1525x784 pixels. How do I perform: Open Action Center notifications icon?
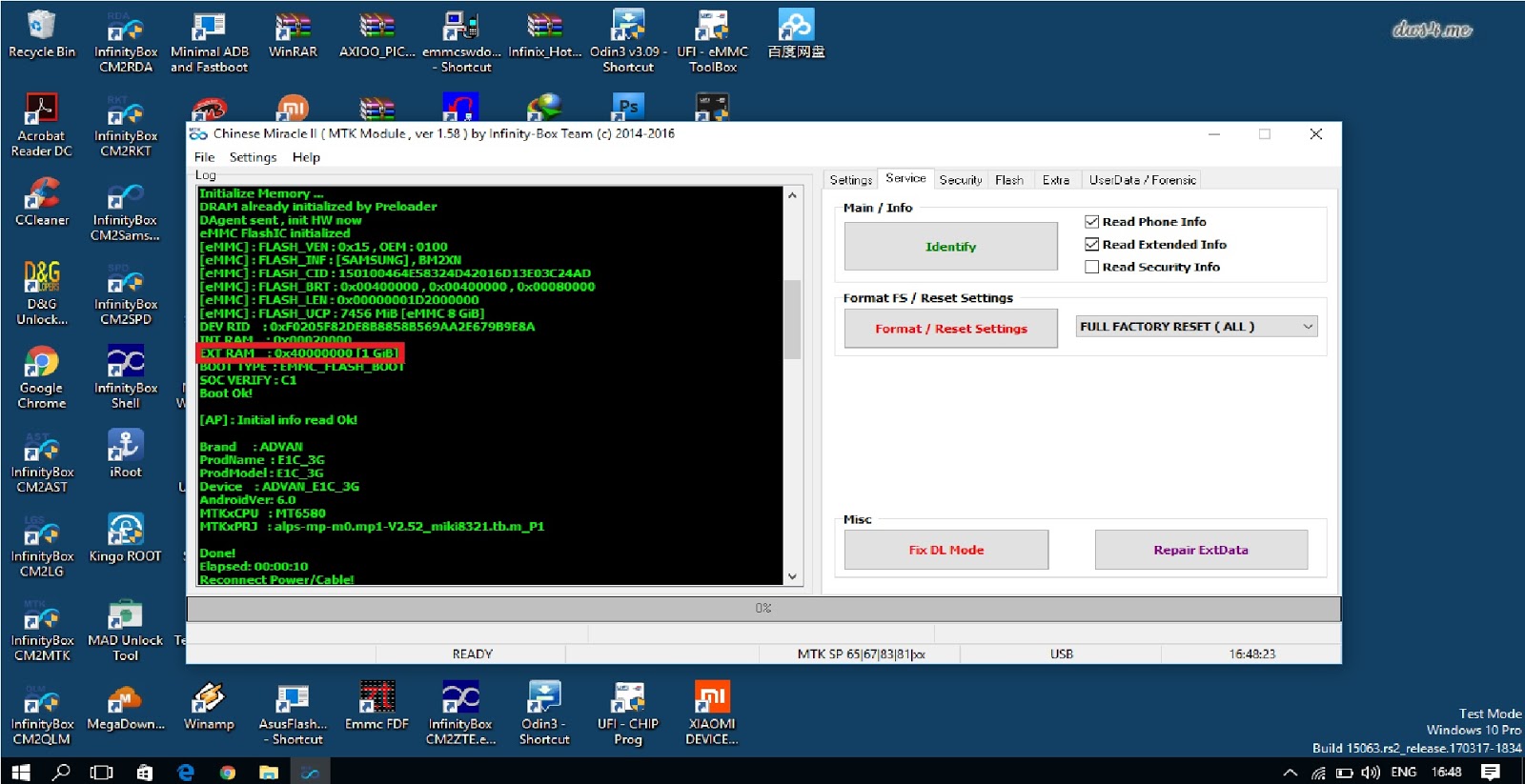click(1491, 772)
